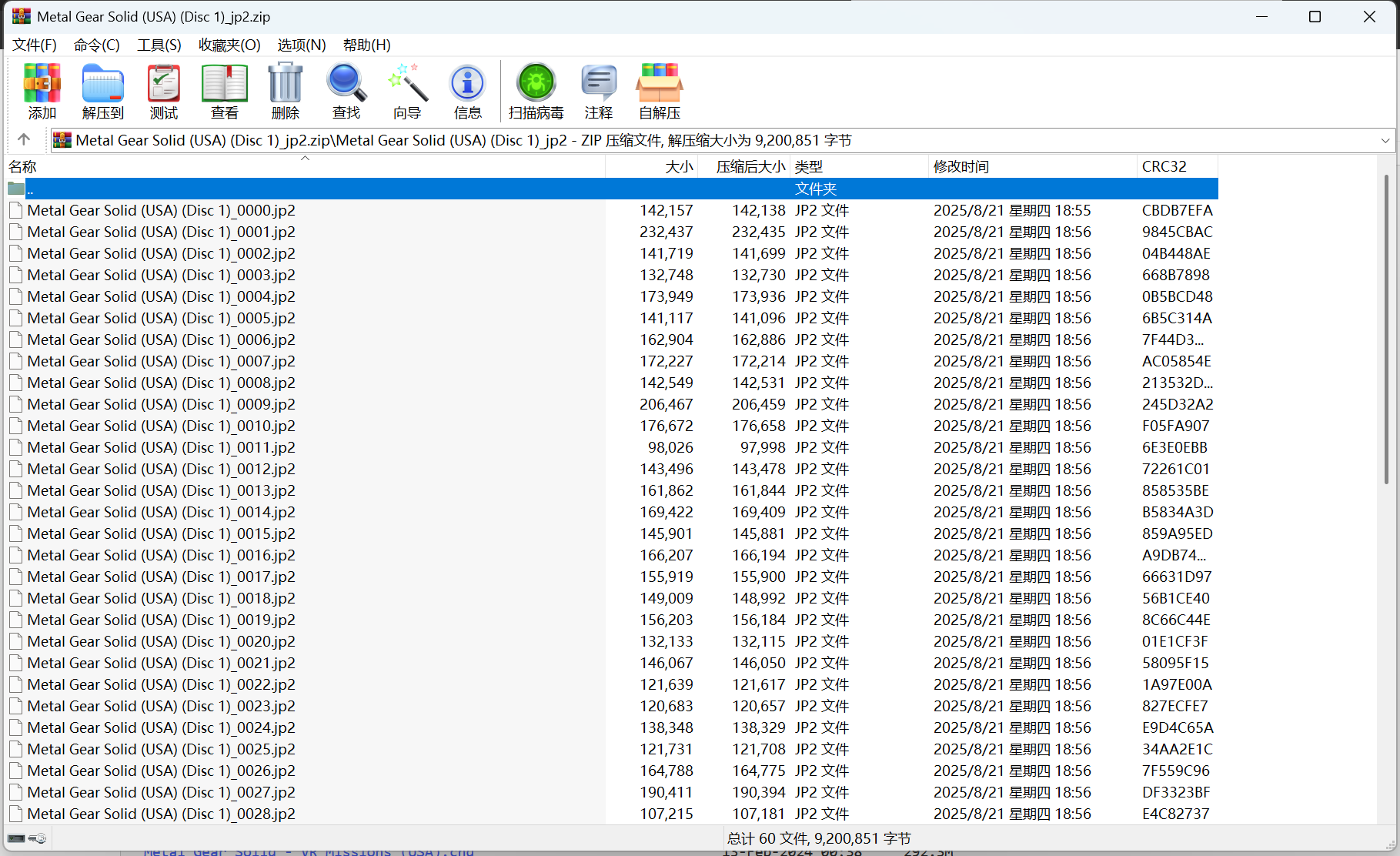Click the Add (添加) archive icon
Viewport: 1400px width, 856px height.
[x=42, y=85]
